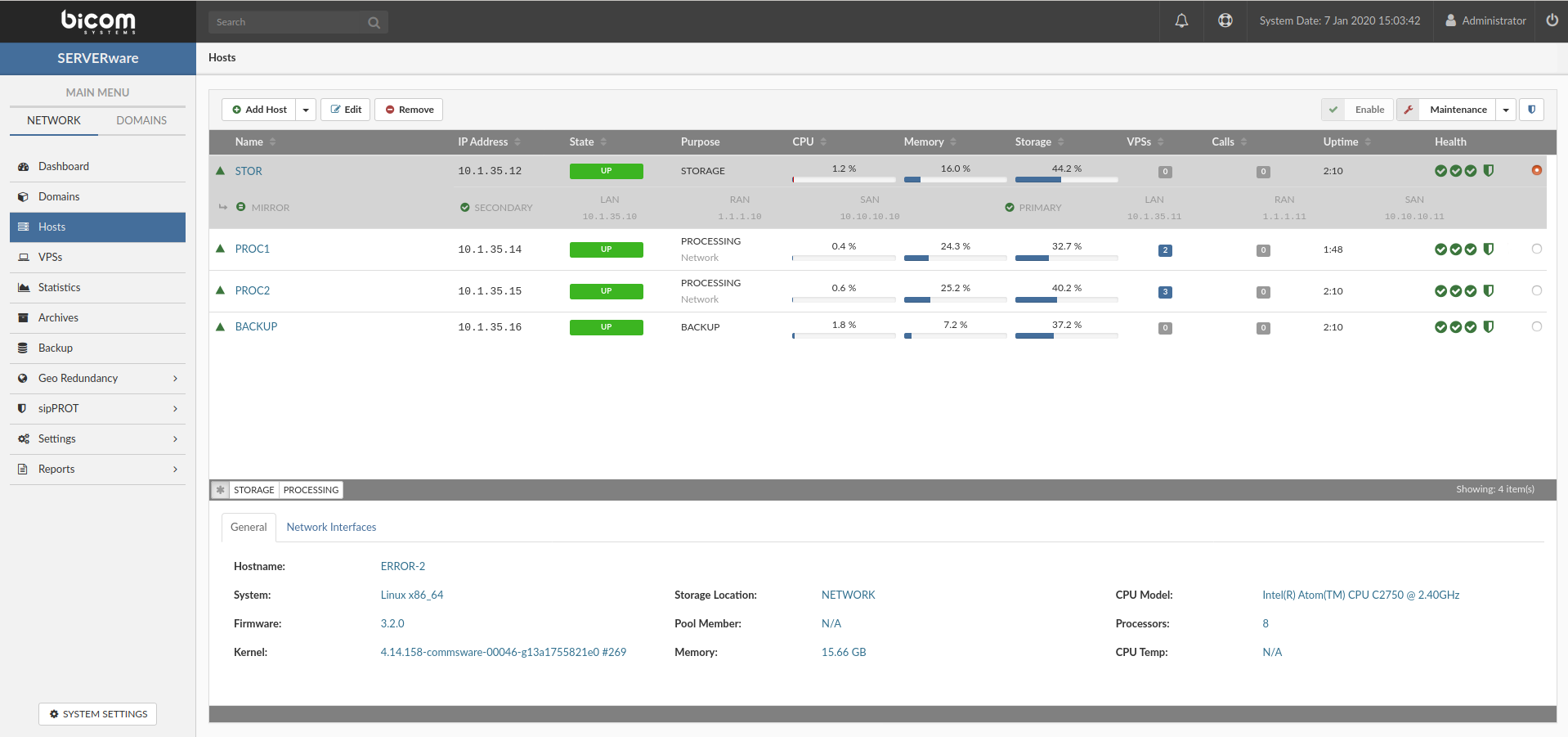1568x737 pixels.
Task: Open the help lifebuoy icon
Action: (1225, 20)
